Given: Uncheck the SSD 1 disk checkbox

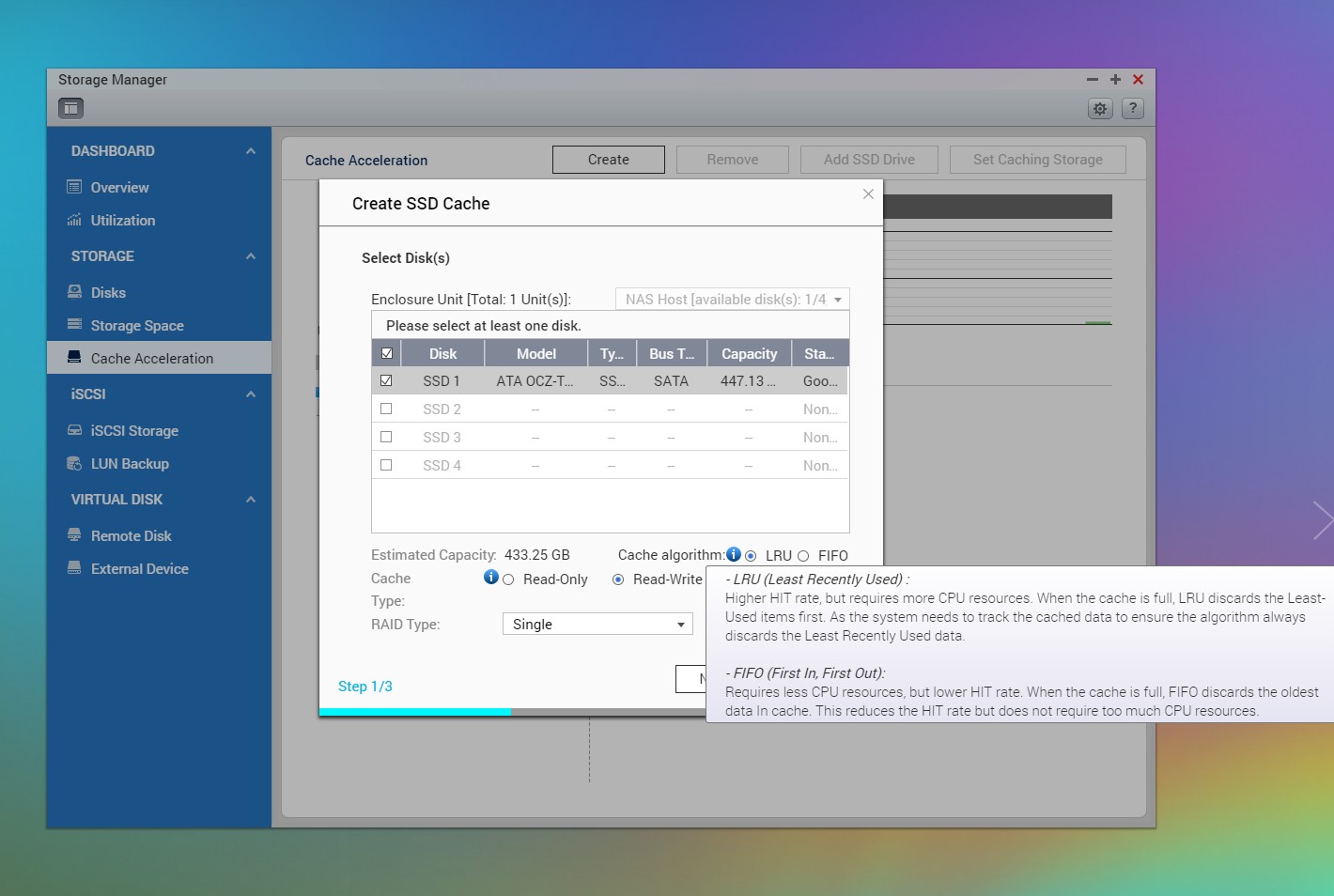Looking at the screenshot, I should click(386, 381).
